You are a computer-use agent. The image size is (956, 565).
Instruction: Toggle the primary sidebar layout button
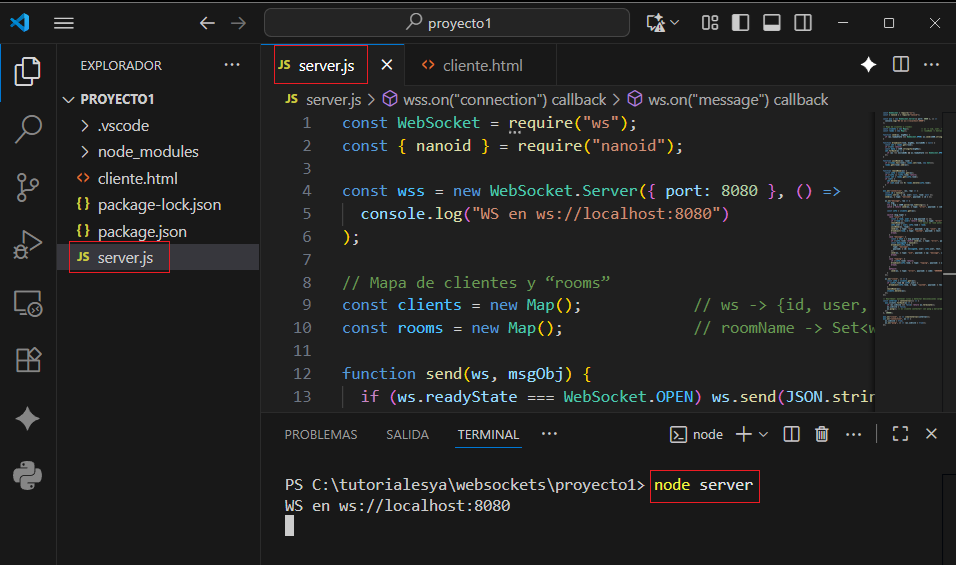(741, 22)
